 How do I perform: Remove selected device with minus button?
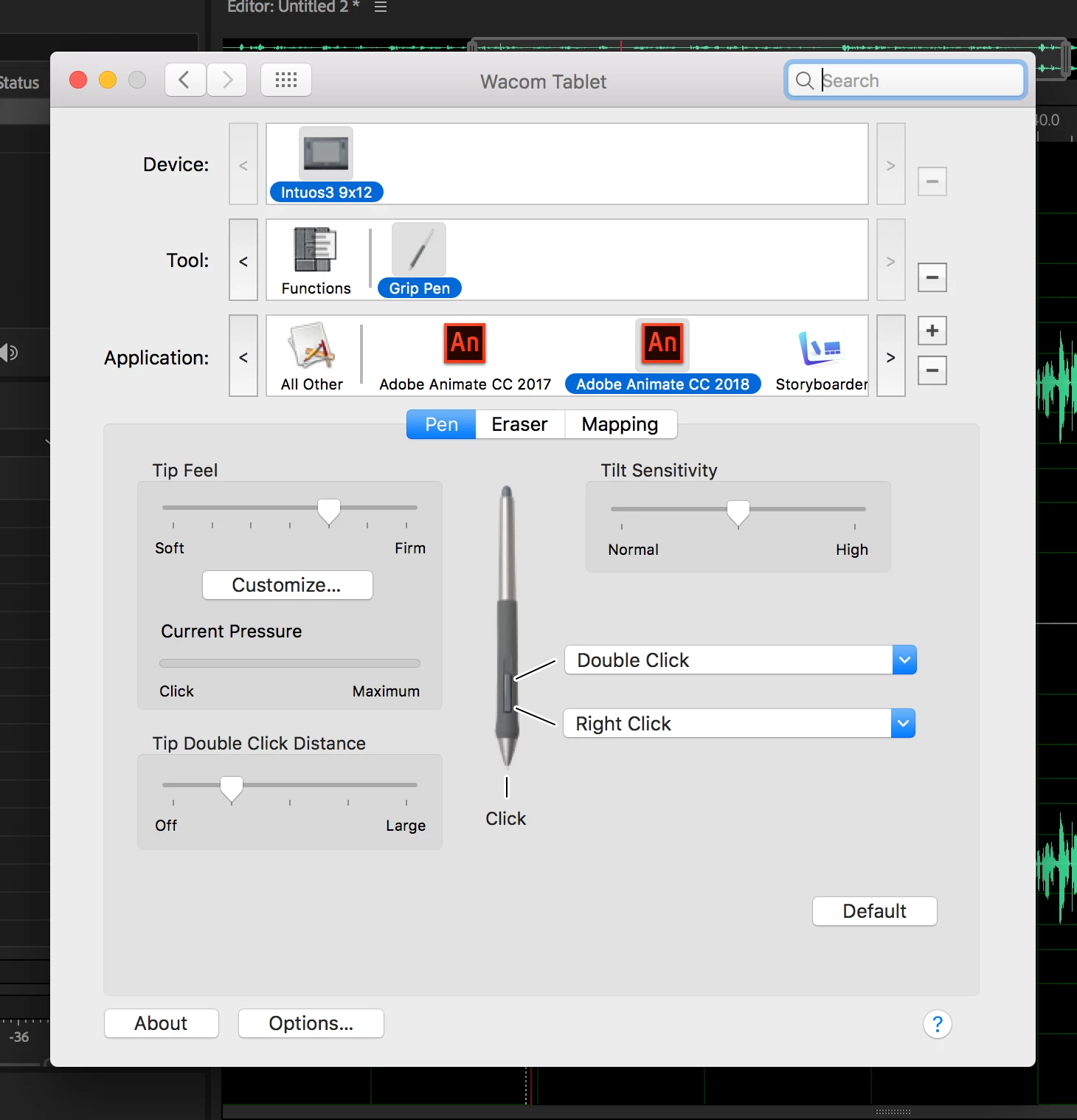tap(932, 182)
